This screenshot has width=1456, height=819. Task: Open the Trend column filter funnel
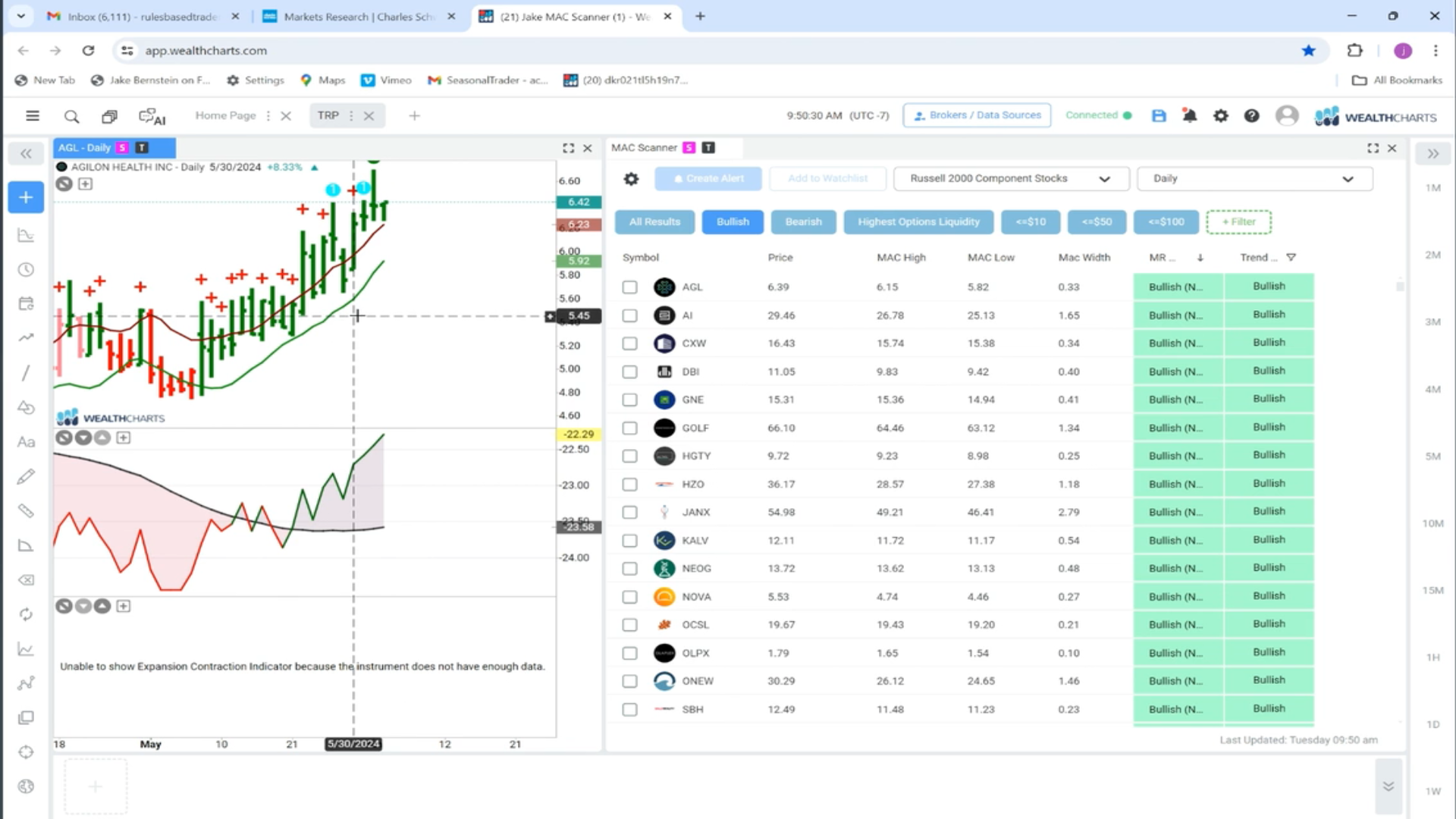tap(1291, 258)
